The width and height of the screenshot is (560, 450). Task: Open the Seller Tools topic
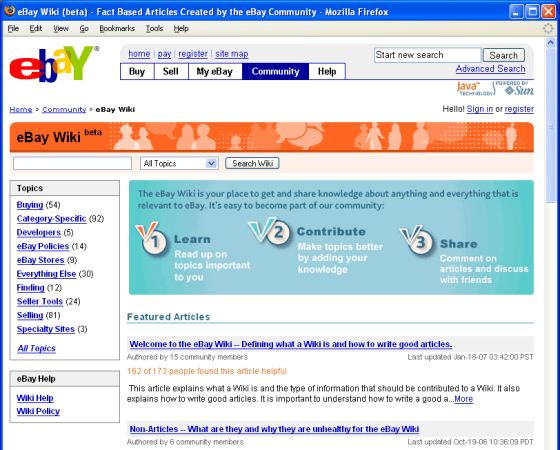click(x=40, y=301)
